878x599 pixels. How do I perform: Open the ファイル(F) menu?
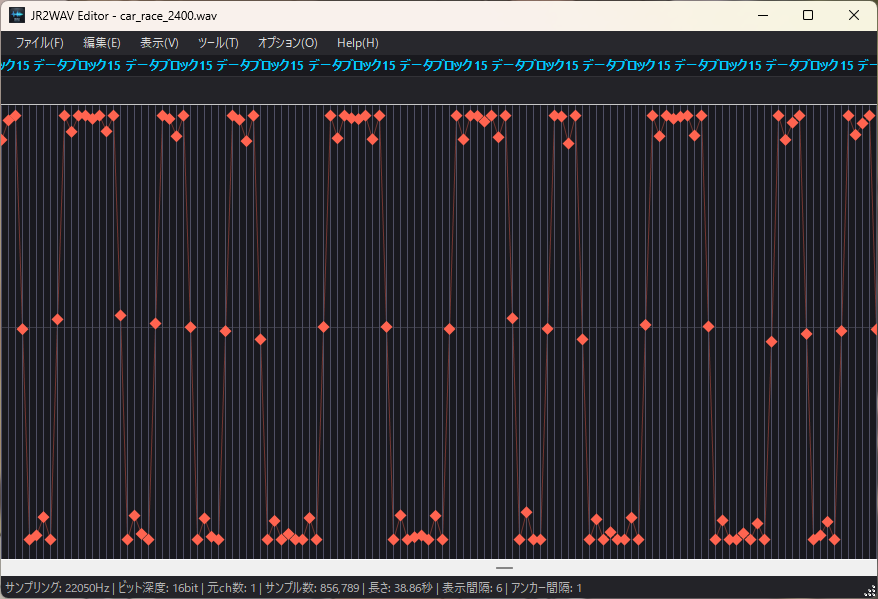tap(39, 43)
